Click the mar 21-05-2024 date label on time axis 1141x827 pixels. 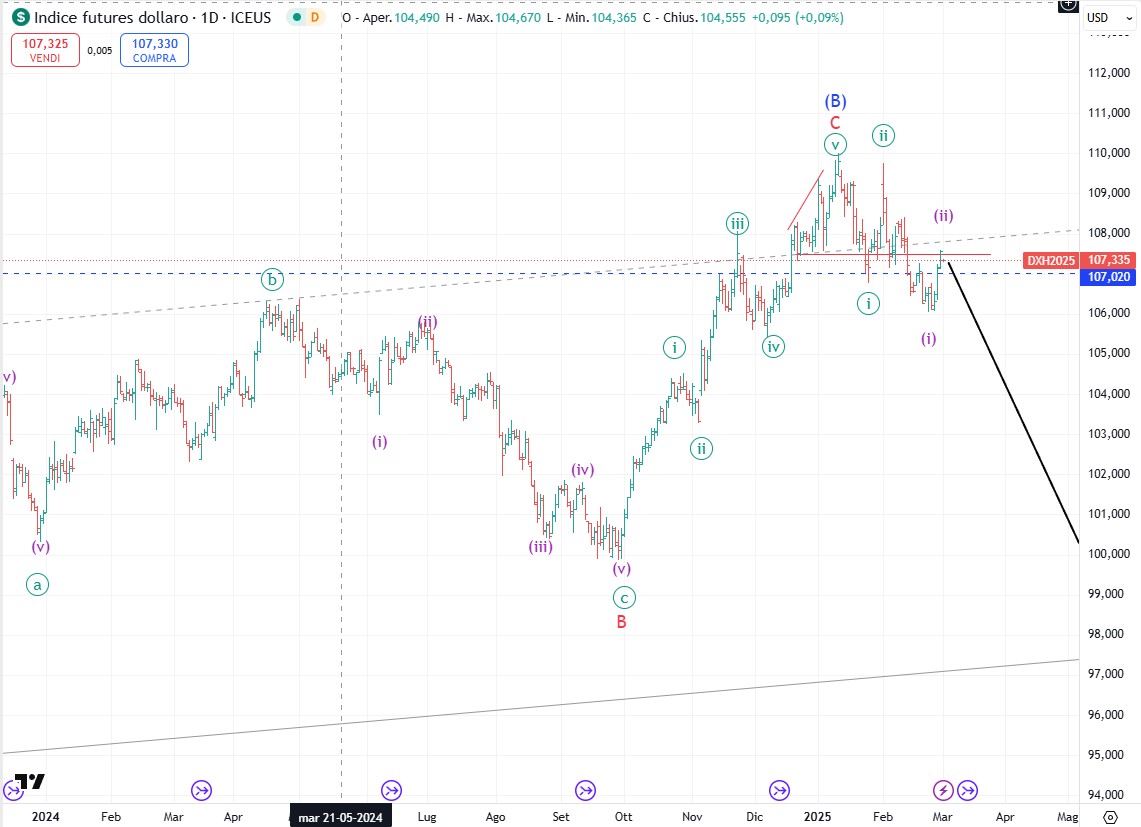(341, 817)
